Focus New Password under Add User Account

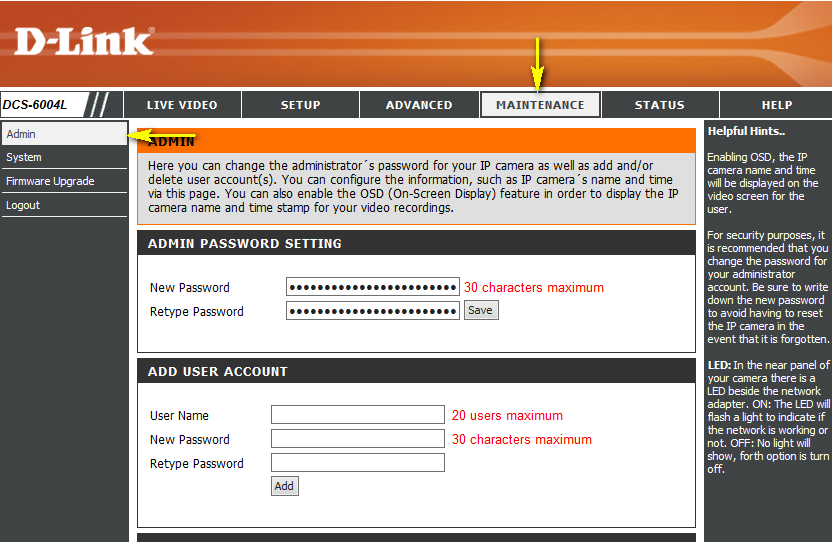[357, 439]
